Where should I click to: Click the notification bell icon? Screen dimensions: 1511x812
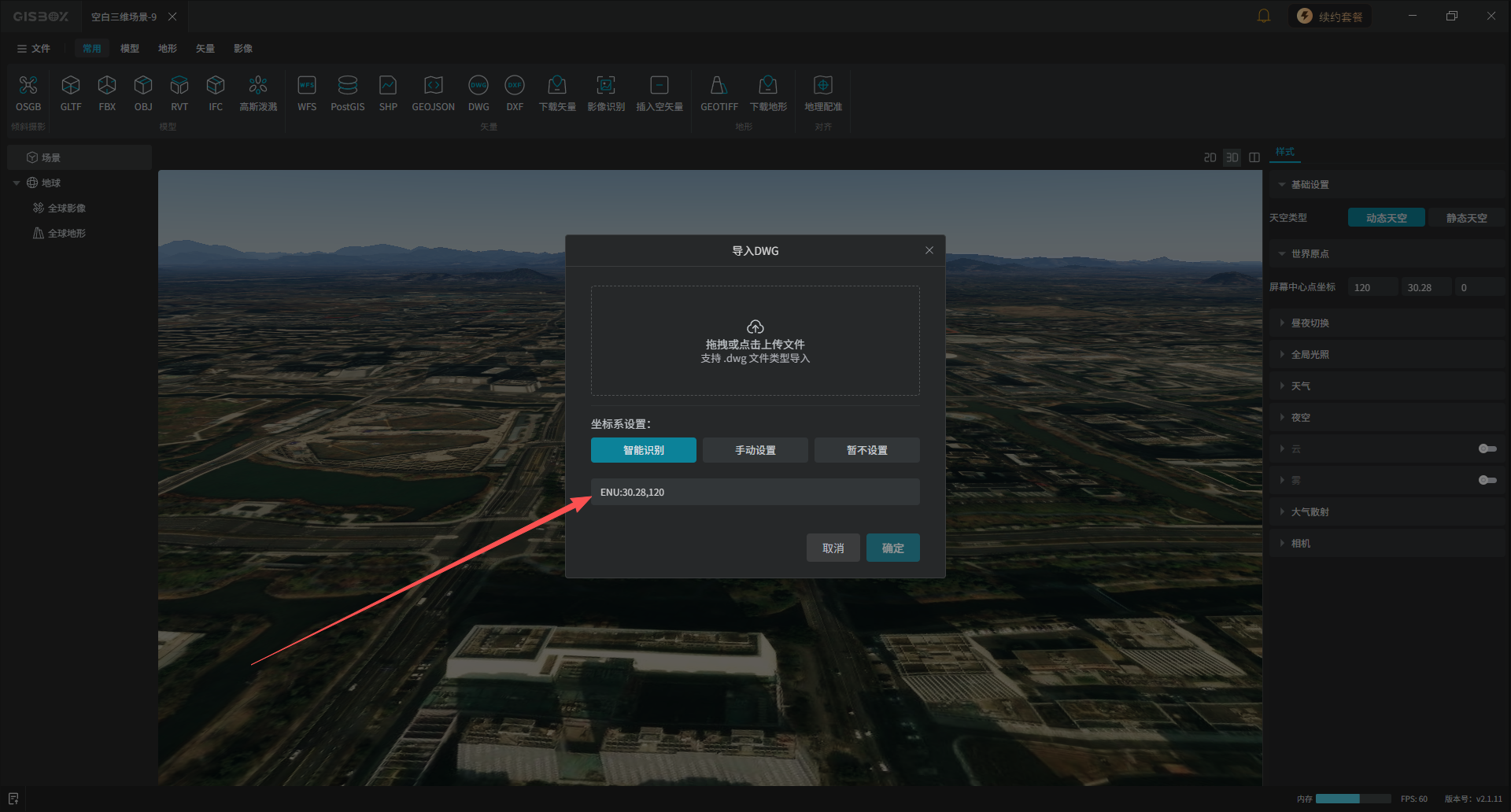tap(1264, 17)
